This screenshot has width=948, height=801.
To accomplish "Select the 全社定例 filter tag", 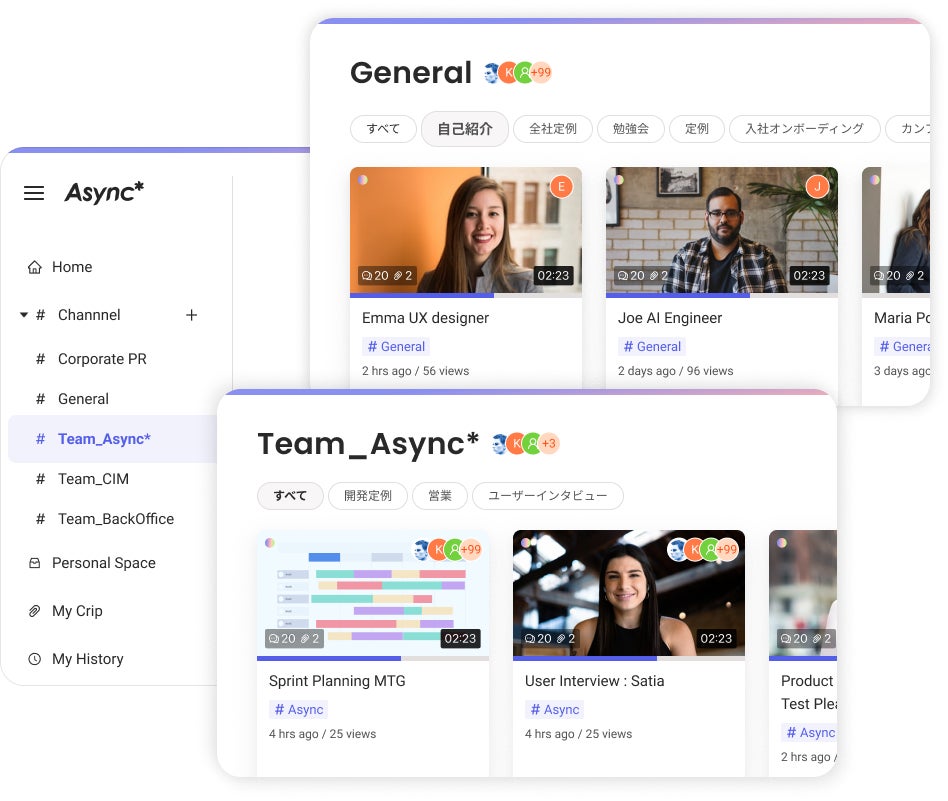I will click(553, 129).
